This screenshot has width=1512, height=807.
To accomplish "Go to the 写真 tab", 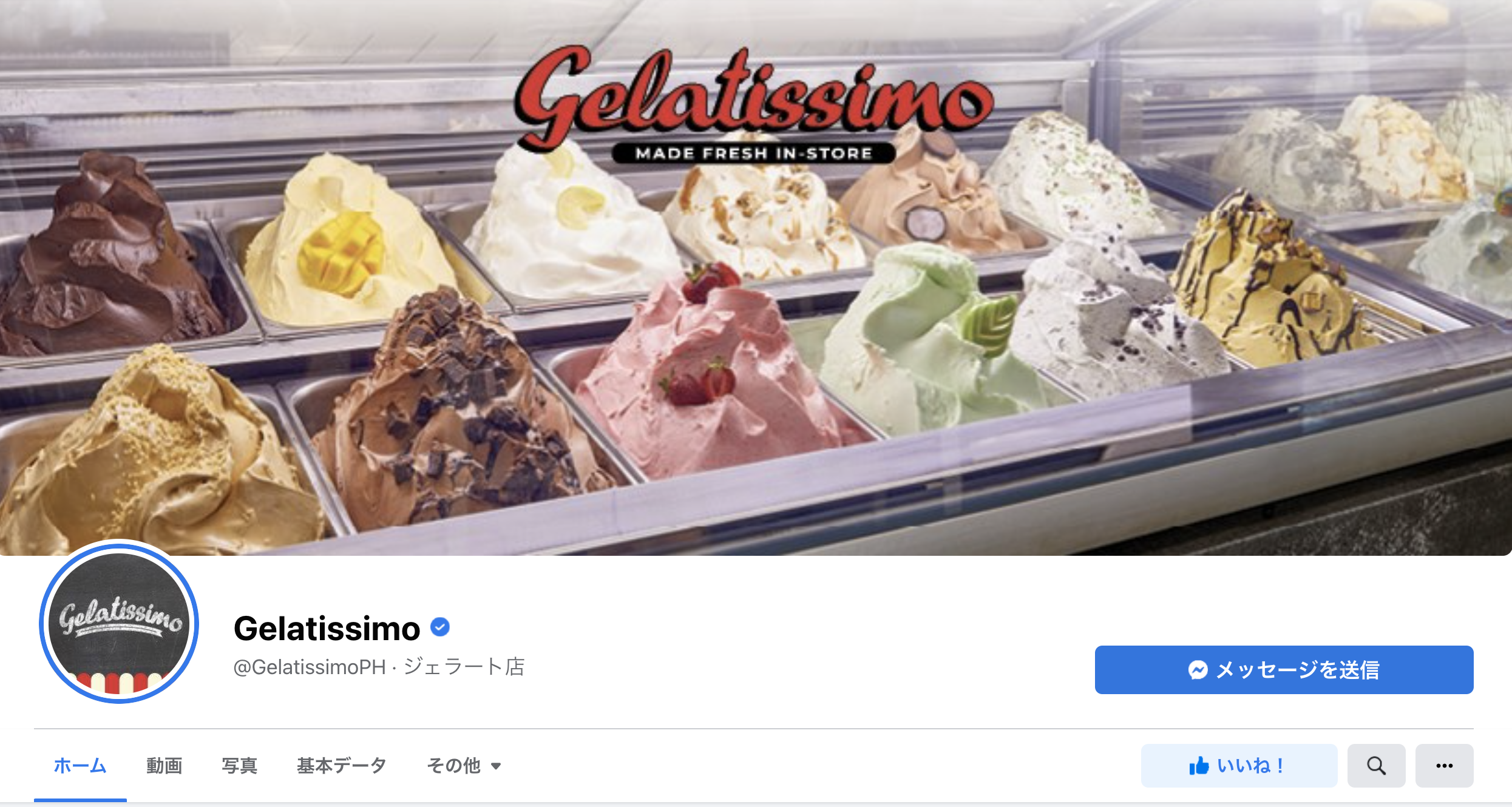I will 239,766.
